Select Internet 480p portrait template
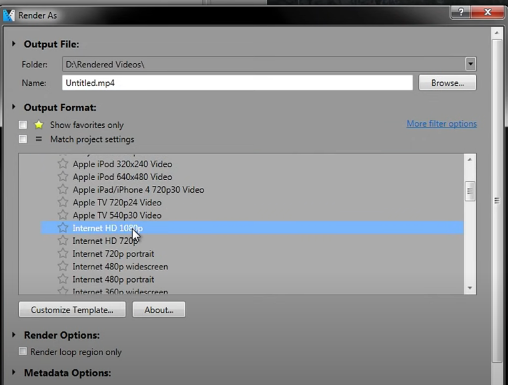 coord(113,279)
